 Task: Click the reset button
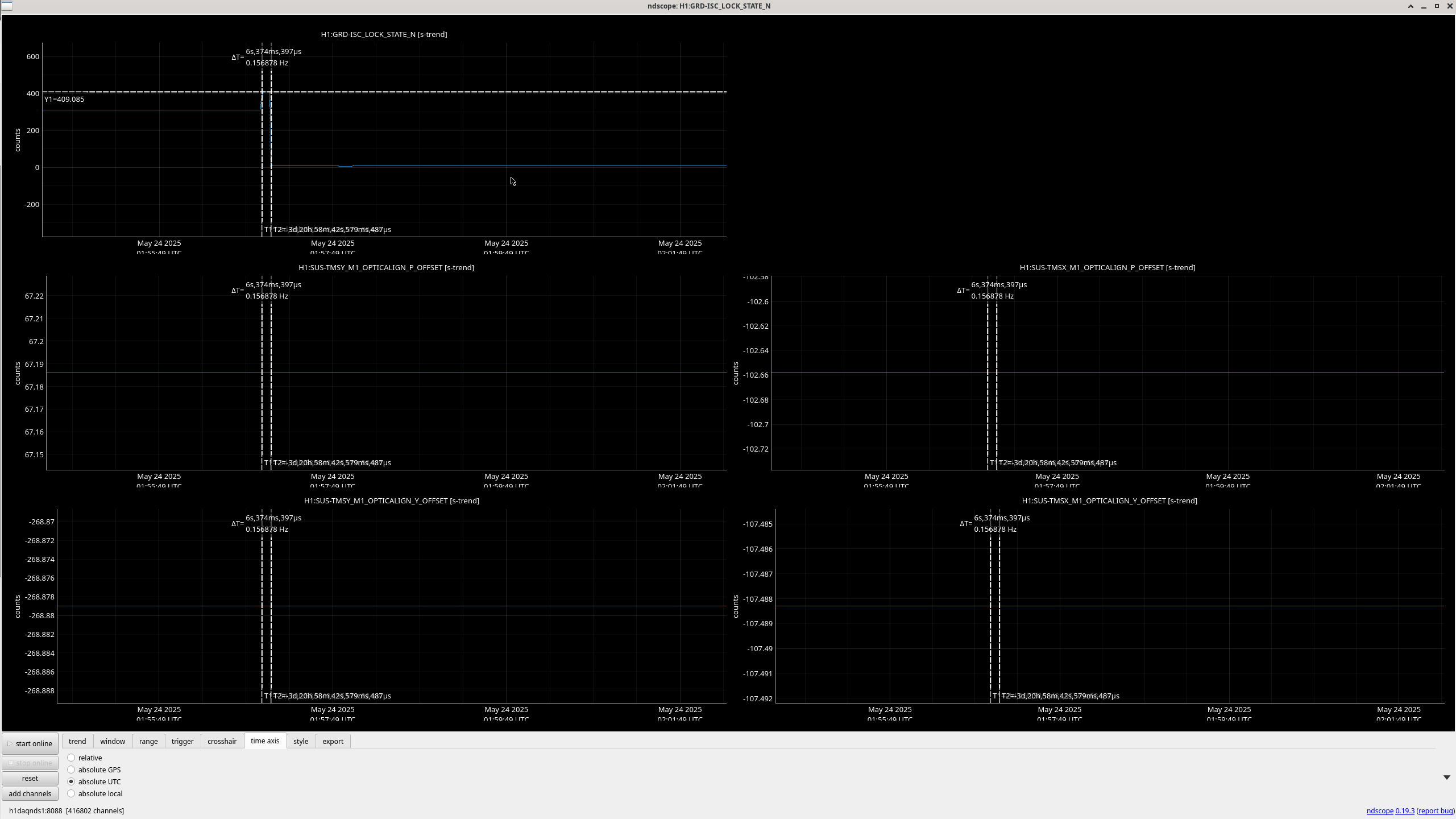(x=30, y=778)
